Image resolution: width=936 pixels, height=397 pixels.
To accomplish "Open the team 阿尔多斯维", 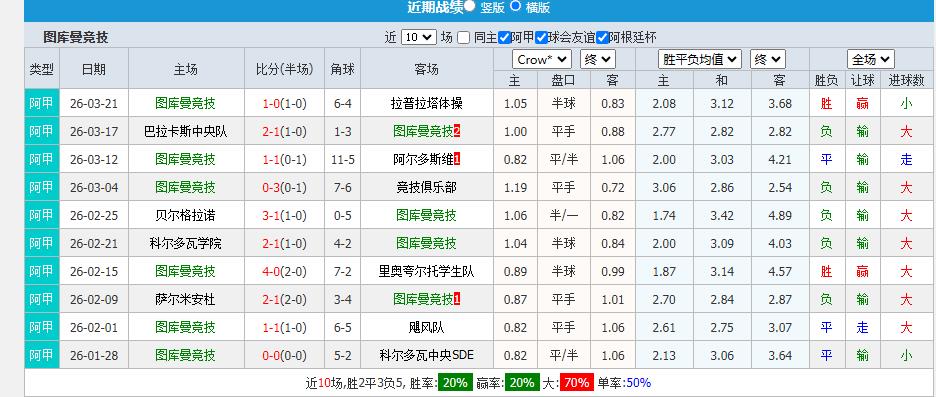I will pyautogui.click(x=423, y=159).
